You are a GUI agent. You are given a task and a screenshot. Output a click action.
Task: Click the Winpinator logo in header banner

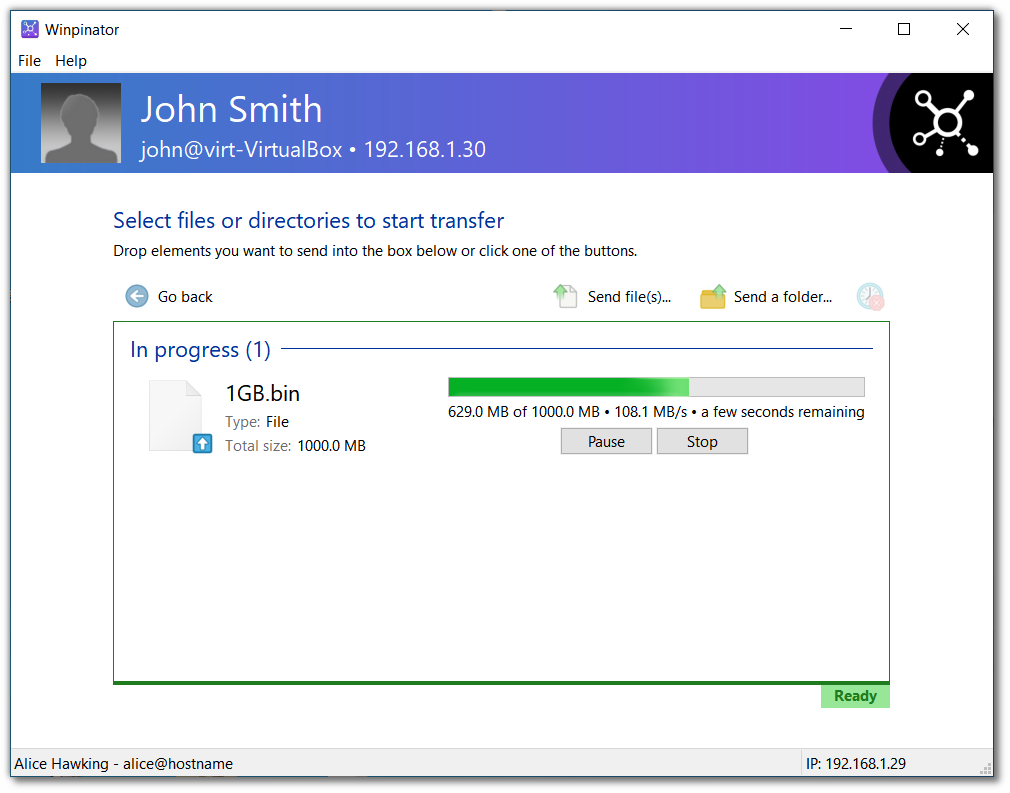(940, 123)
